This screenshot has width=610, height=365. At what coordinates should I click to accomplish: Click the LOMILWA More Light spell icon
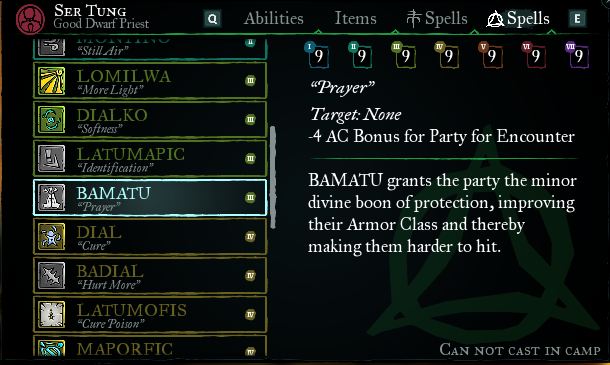pyautogui.click(x=51, y=81)
